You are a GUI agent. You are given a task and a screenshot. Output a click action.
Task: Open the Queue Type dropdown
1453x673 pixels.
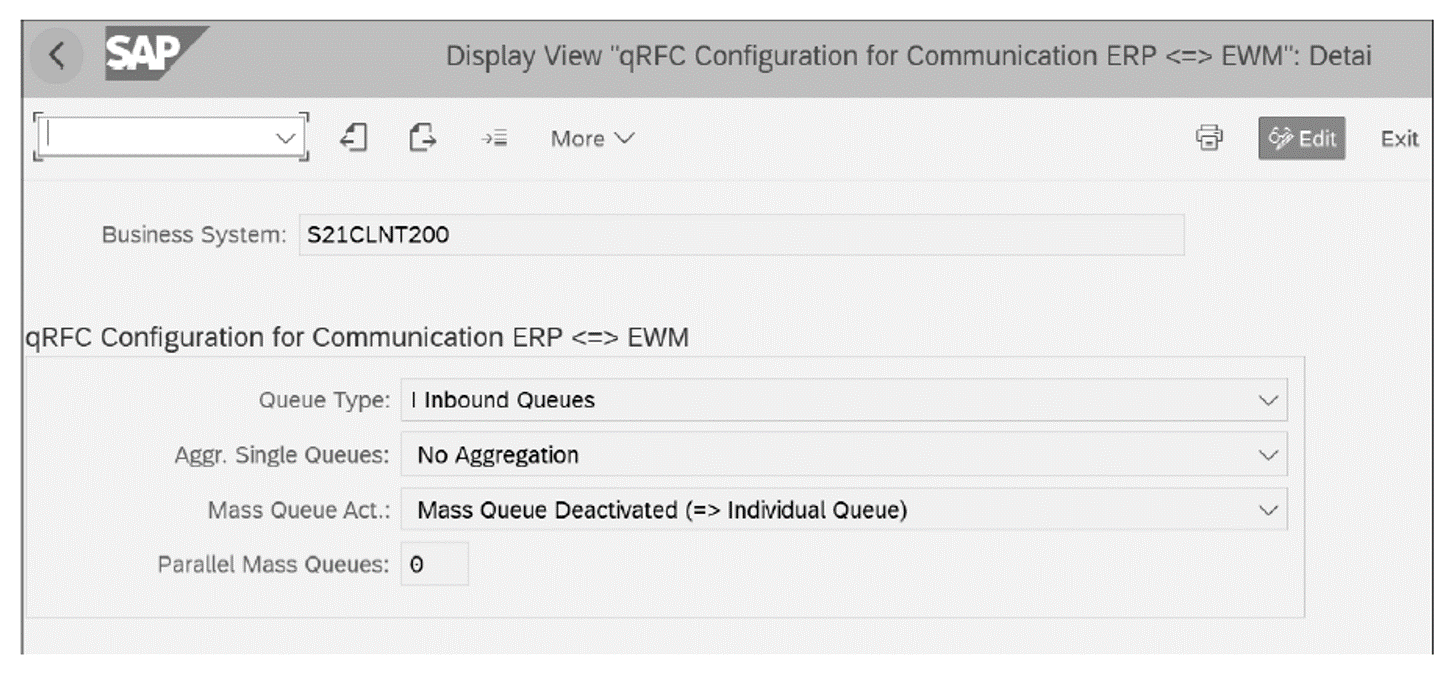tap(1267, 400)
